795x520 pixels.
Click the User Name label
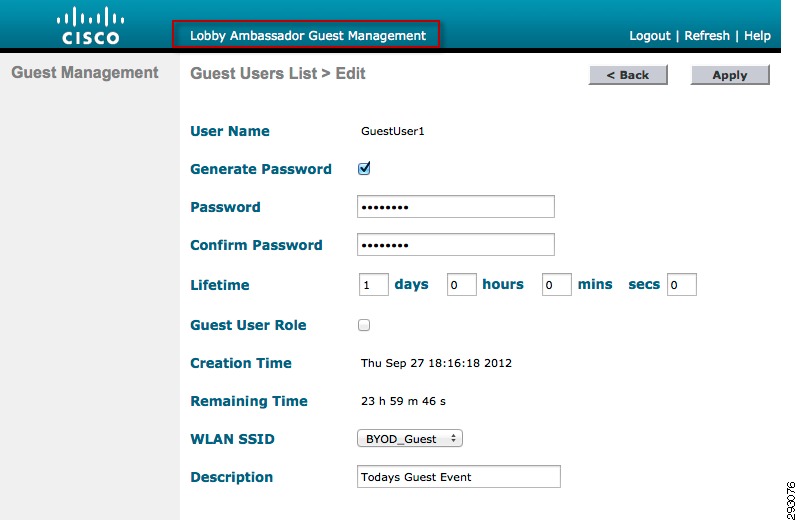(230, 131)
